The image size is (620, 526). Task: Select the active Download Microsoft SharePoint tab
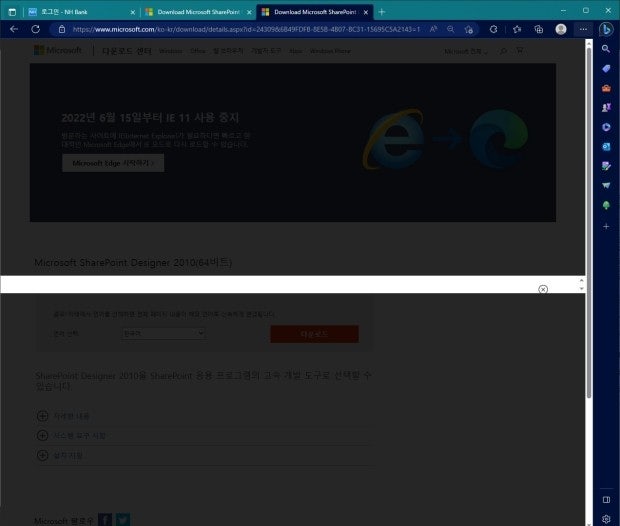pos(315,12)
